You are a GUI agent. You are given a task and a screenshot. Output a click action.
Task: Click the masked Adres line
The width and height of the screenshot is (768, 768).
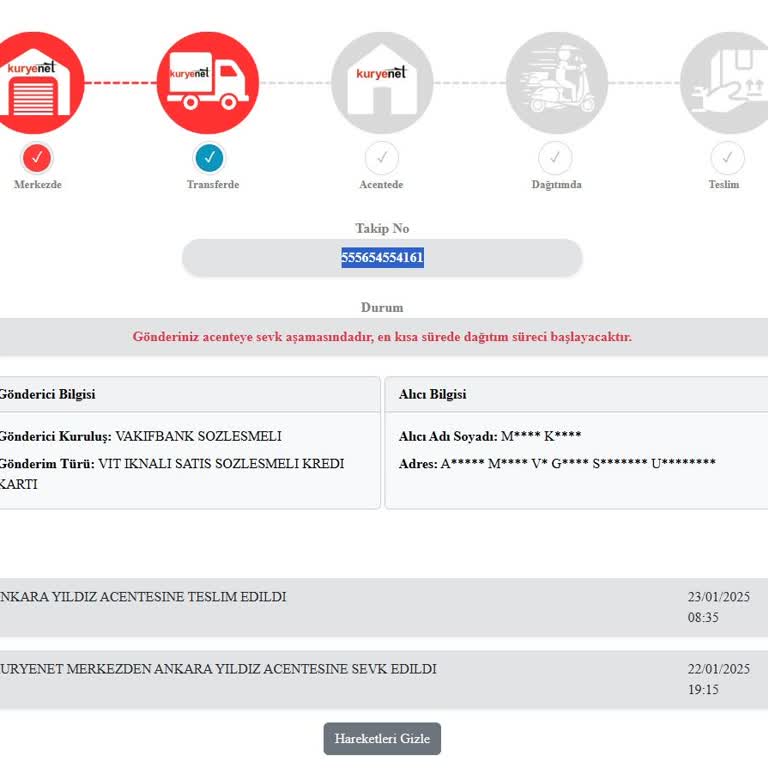pos(557,463)
